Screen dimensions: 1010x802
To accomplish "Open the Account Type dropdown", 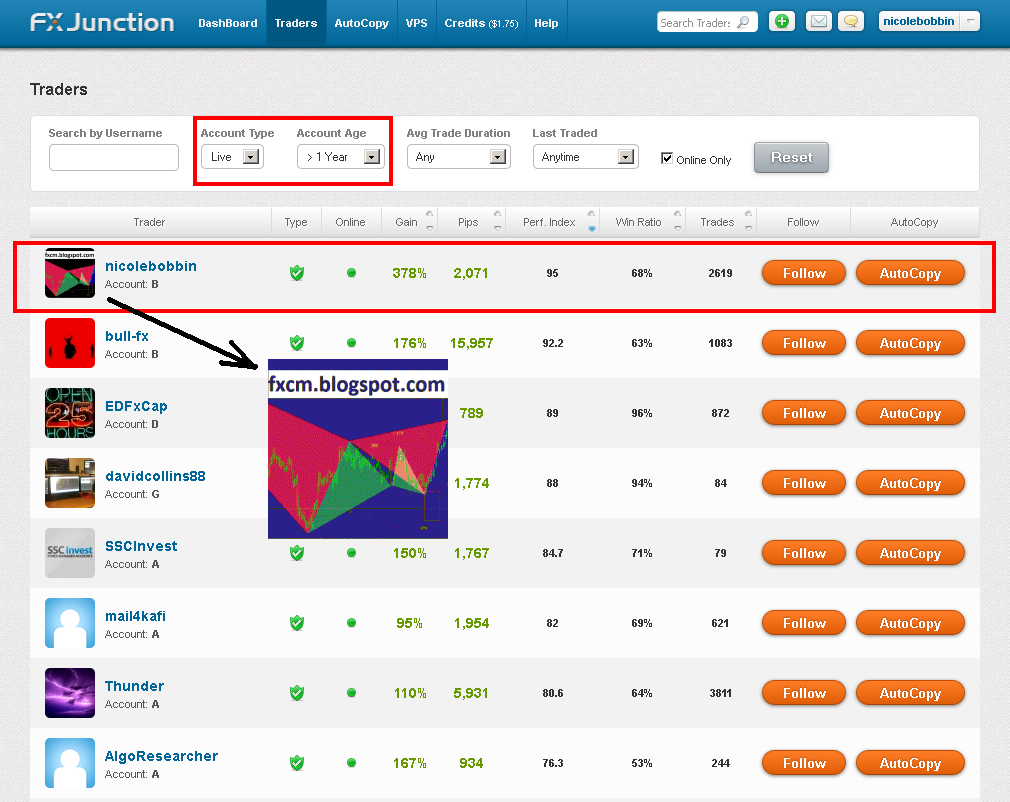I will 232,157.
